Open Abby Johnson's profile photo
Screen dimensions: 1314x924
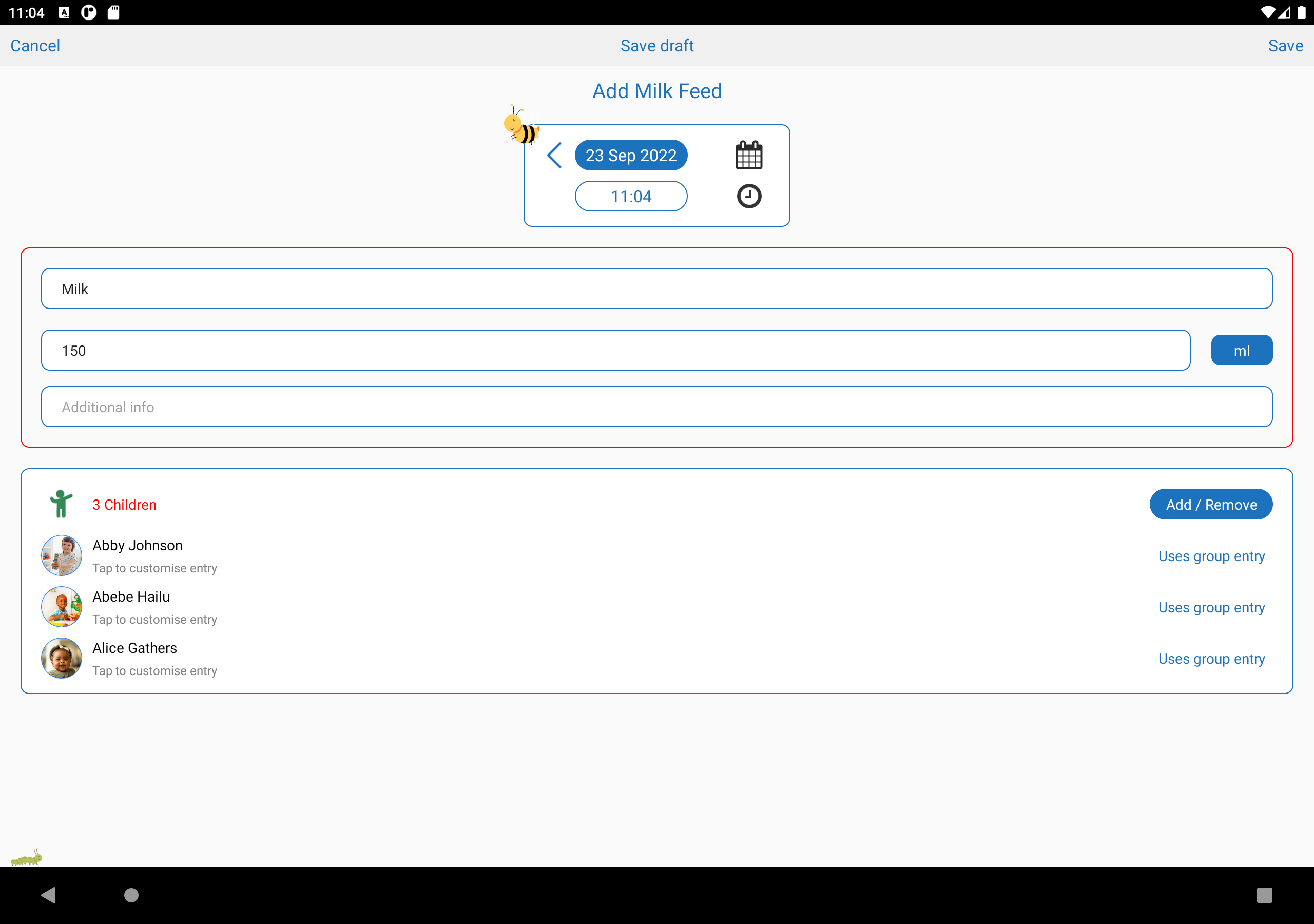point(61,555)
